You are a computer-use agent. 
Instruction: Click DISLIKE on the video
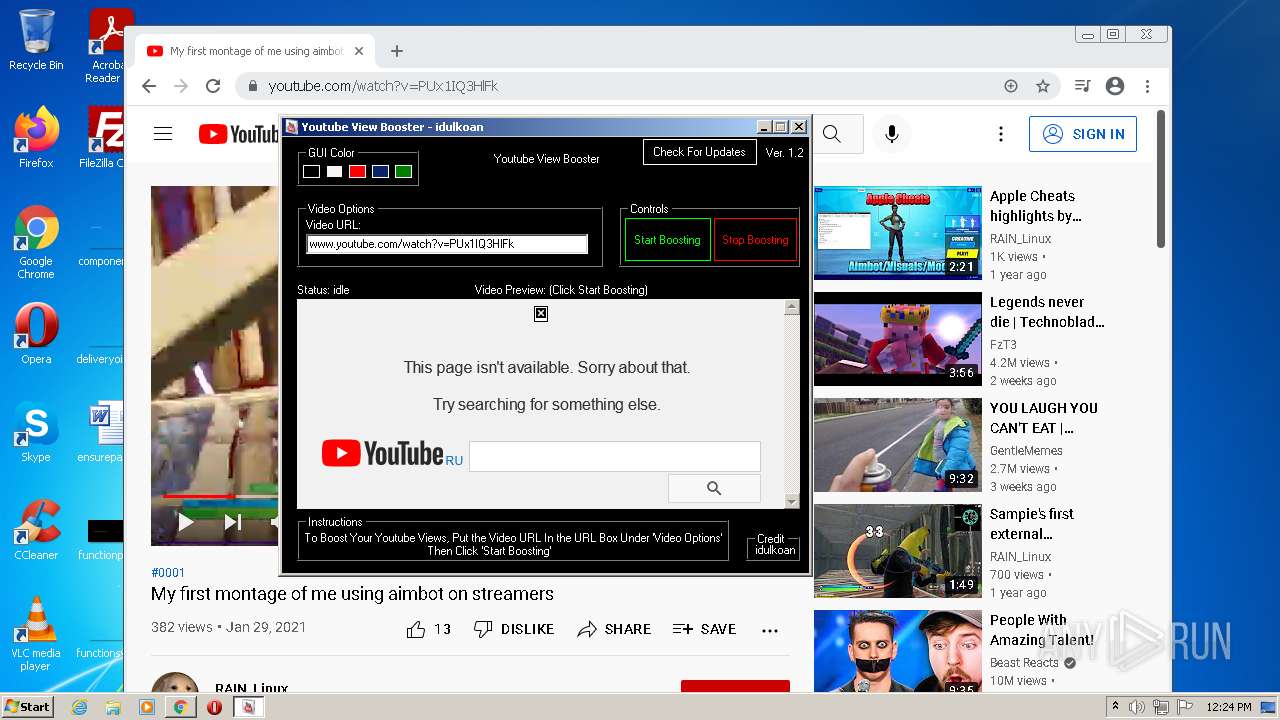pyautogui.click(x=514, y=629)
